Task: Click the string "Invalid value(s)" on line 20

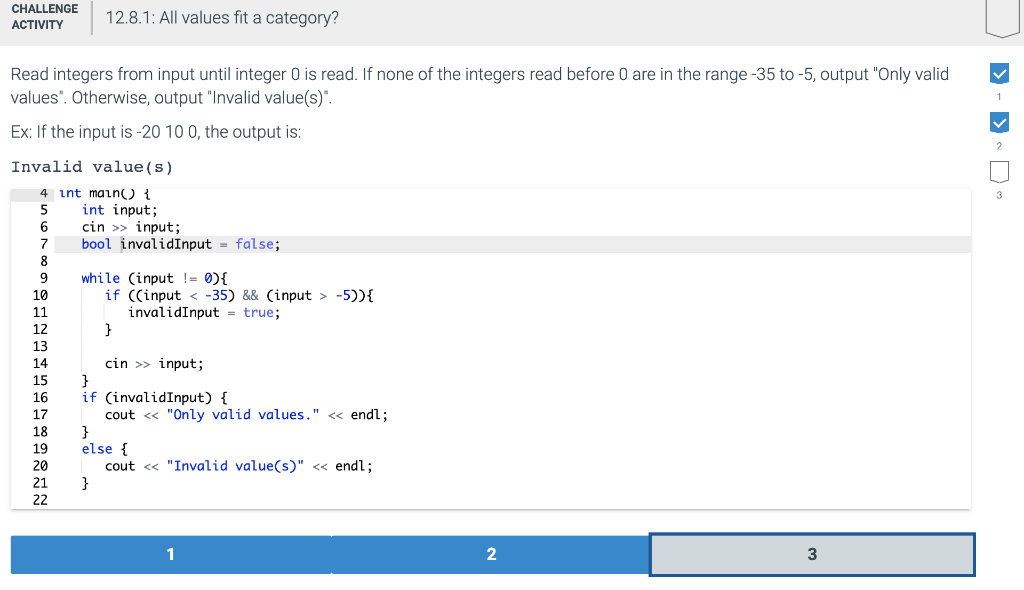Action: click(x=237, y=465)
